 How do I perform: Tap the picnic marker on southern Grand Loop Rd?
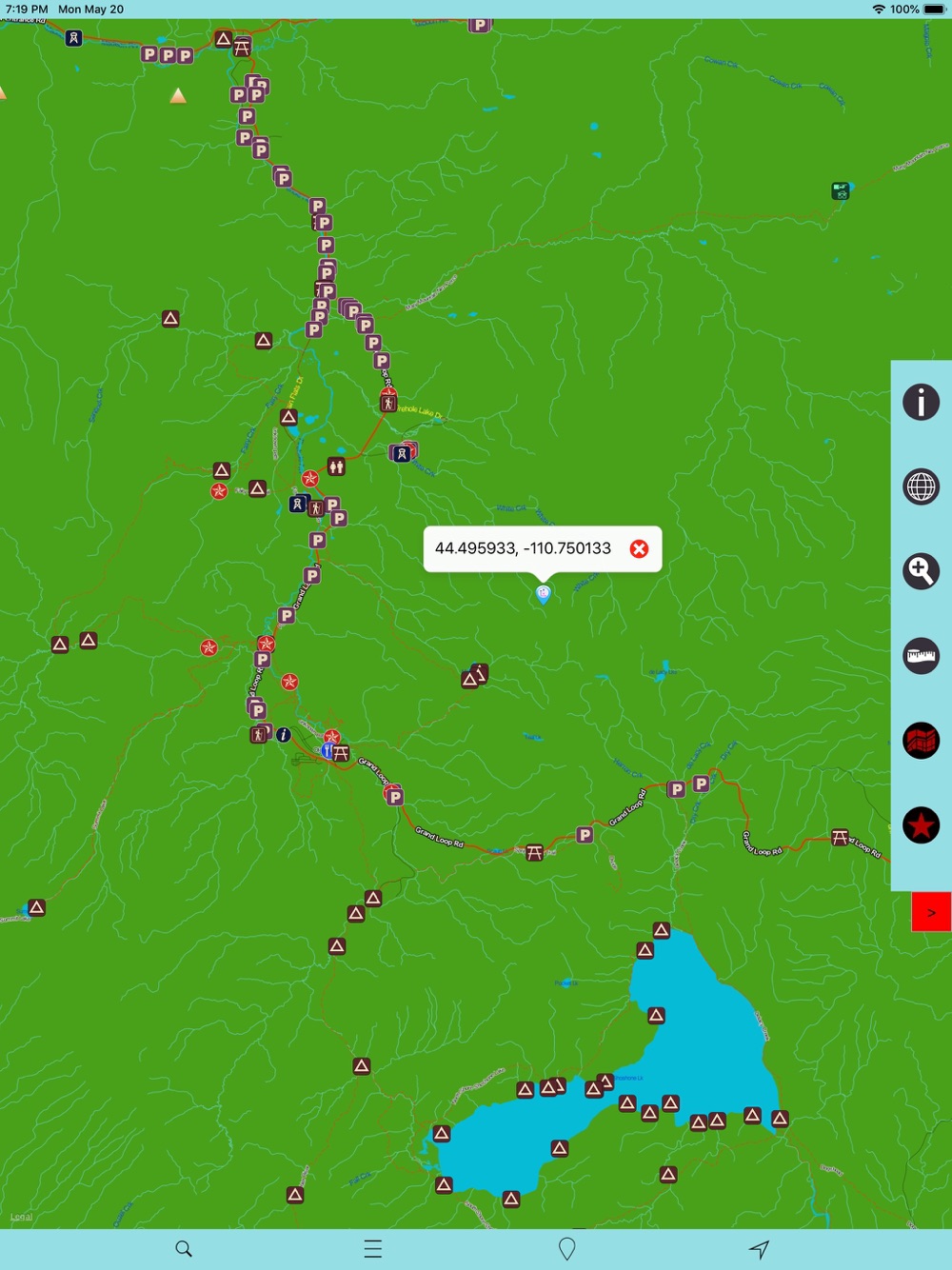click(534, 852)
